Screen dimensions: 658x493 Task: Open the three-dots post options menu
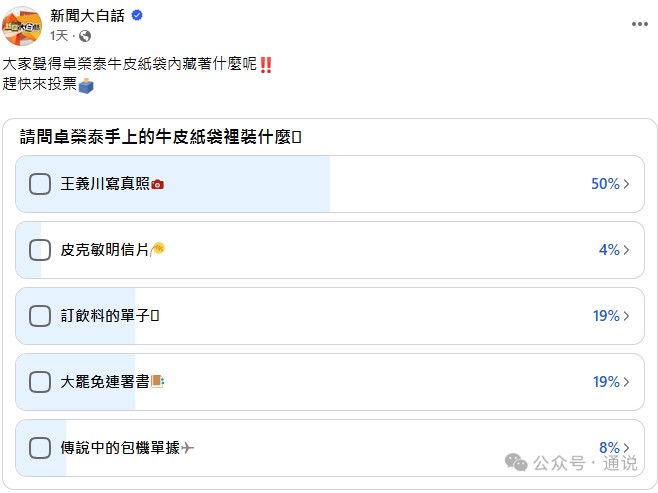(x=639, y=23)
